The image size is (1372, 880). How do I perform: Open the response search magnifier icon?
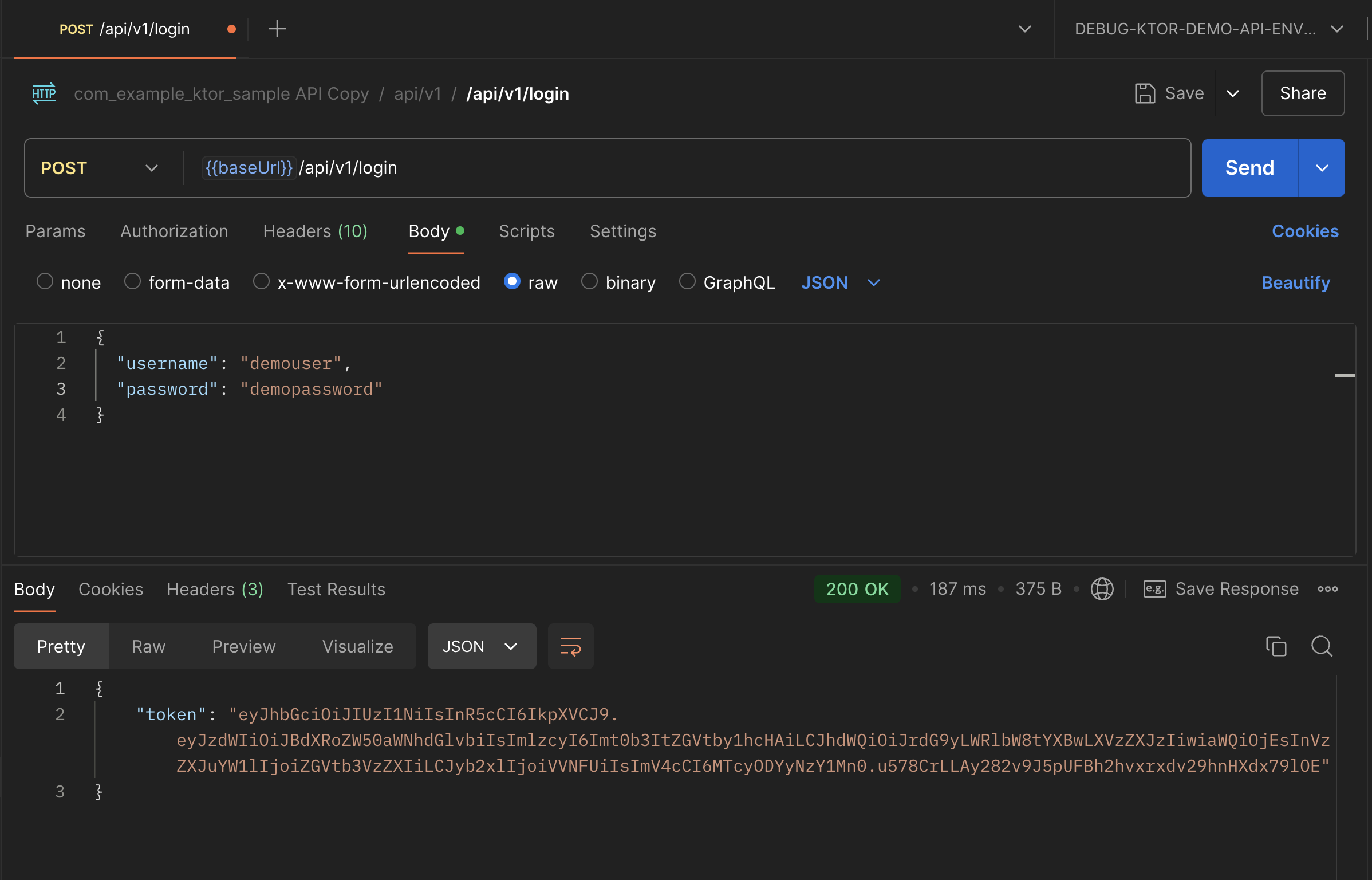pyautogui.click(x=1322, y=646)
